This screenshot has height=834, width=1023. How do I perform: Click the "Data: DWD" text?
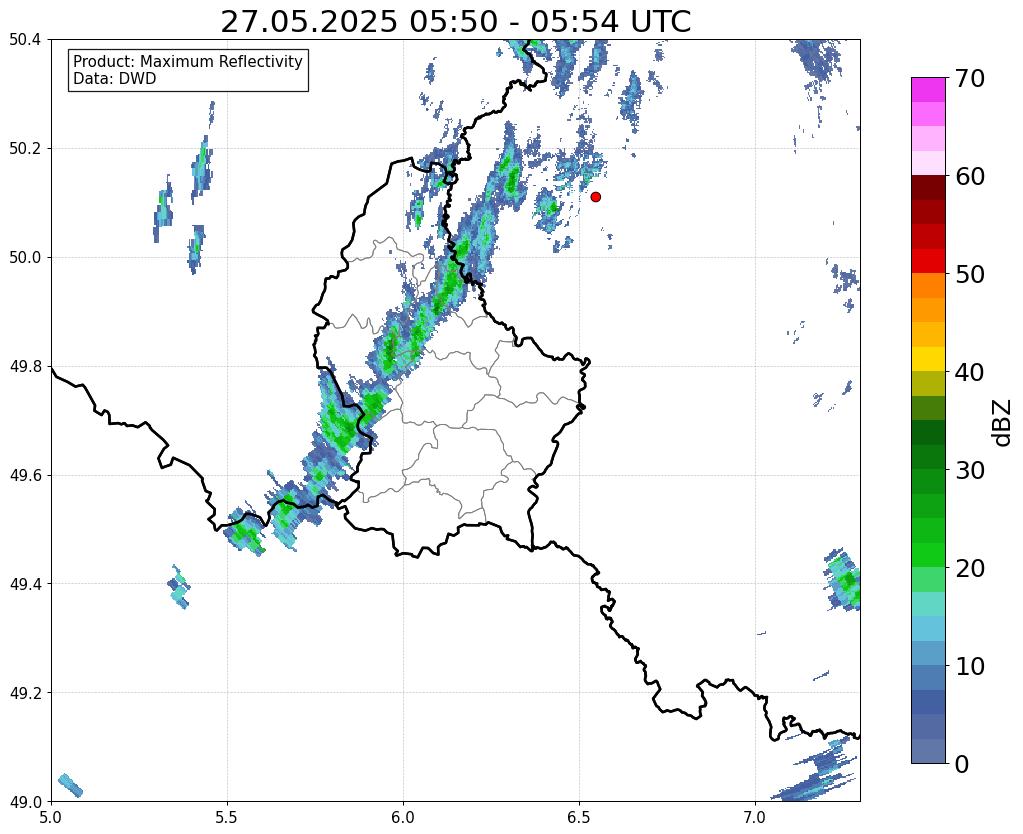click(x=114, y=78)
